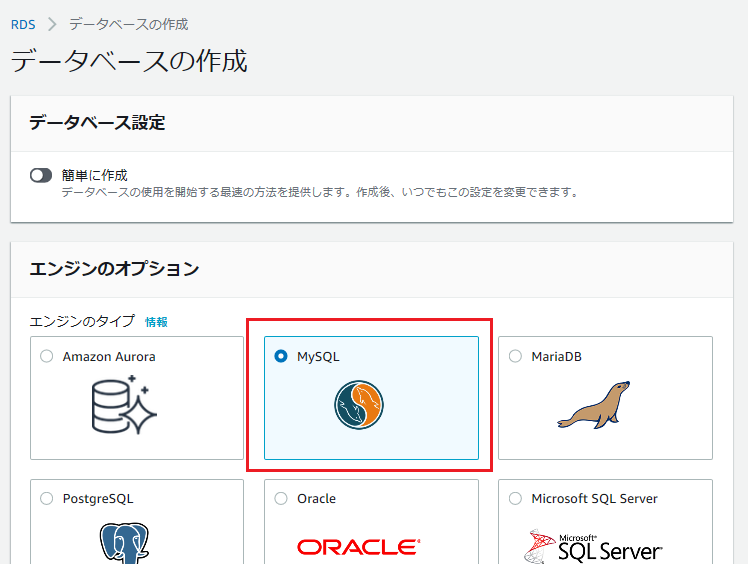Click the Oracle label text
The image size is (748, 564).
click(316, 499)
